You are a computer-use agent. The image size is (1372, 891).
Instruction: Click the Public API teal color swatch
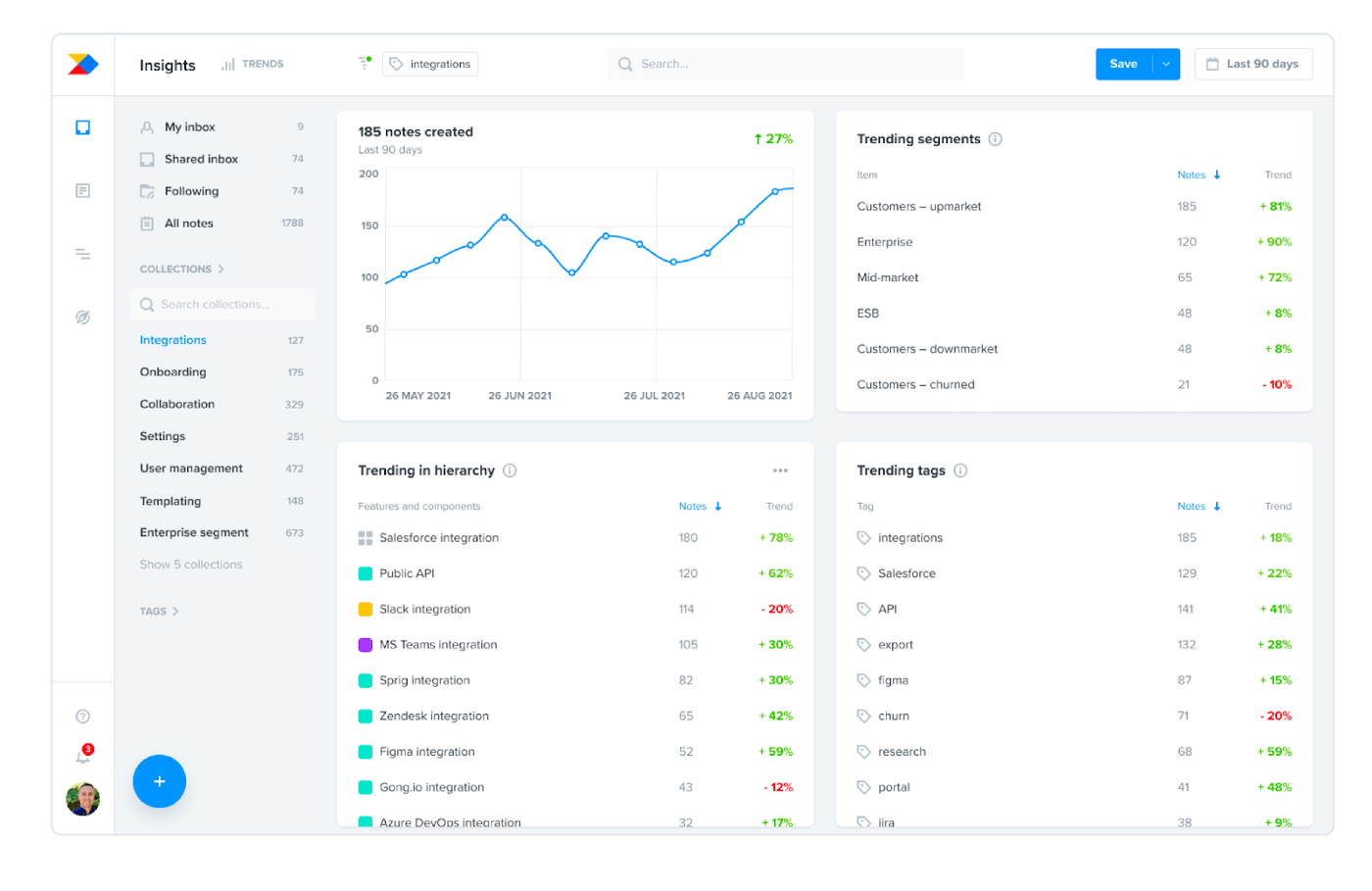[x=366, y=573]
